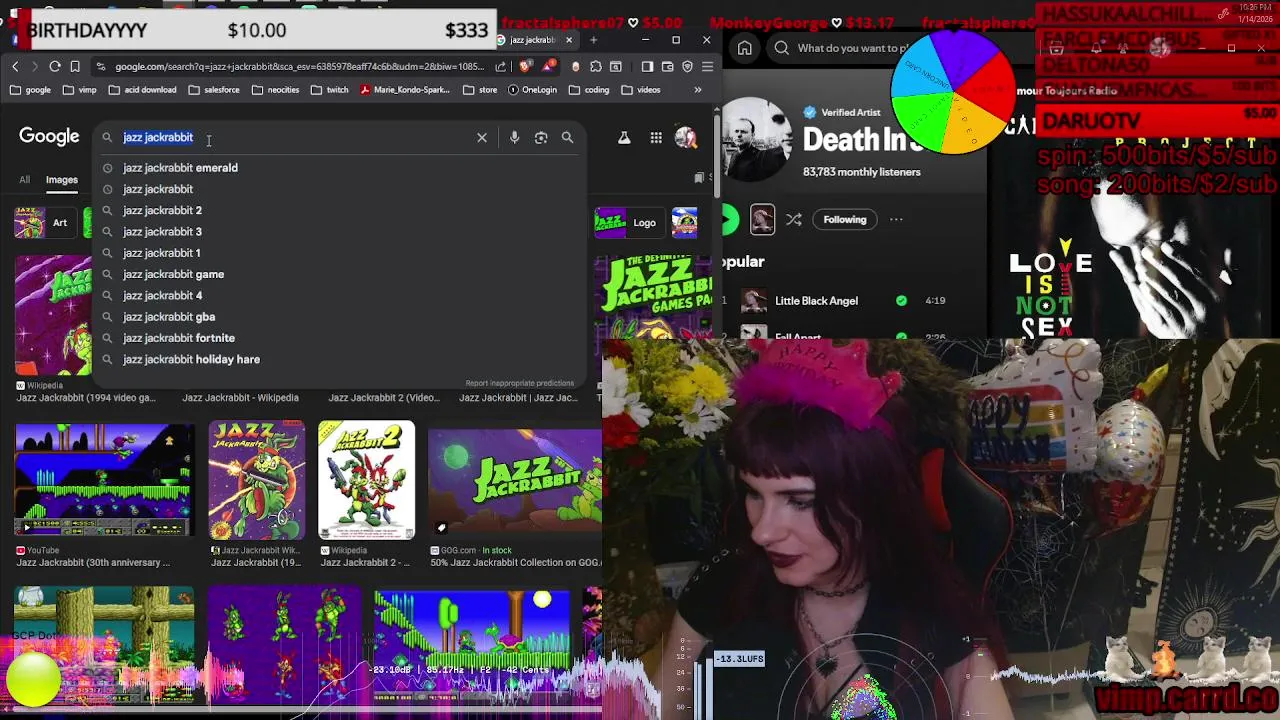Open YouTube Jazz Jackrabbit 30th anniversary thumbnail
The width and height of the screenshot is (1280, 720).
pyautogui.click(x=105, y=480)
